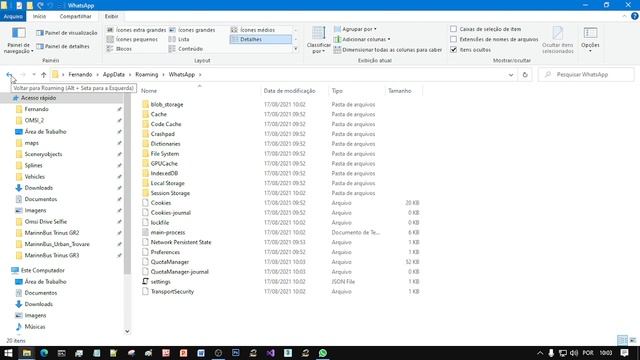Viewport: 640px width, 360px height.
Task: Open notification center icon
Action: 624,353
